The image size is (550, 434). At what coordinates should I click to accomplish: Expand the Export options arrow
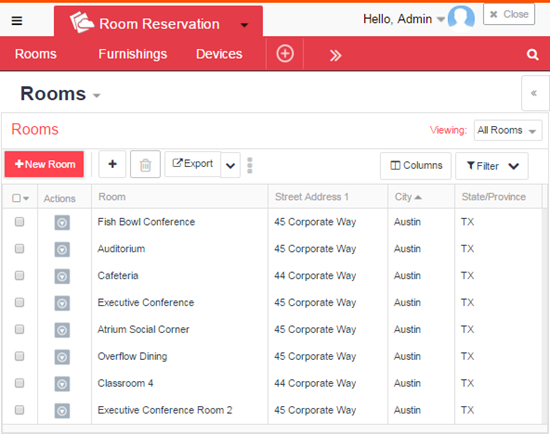(230, 165)
